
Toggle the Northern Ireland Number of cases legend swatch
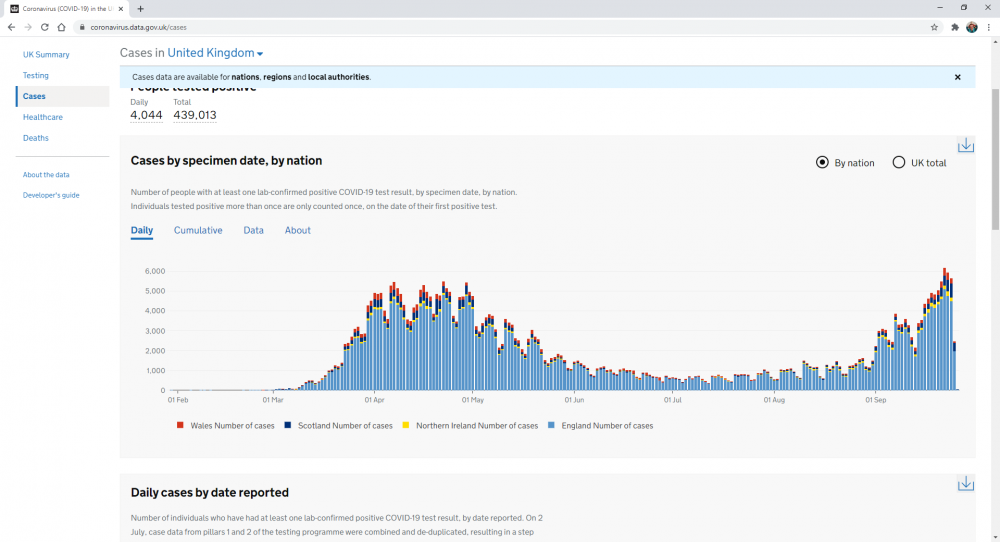[x=406, y=425]
